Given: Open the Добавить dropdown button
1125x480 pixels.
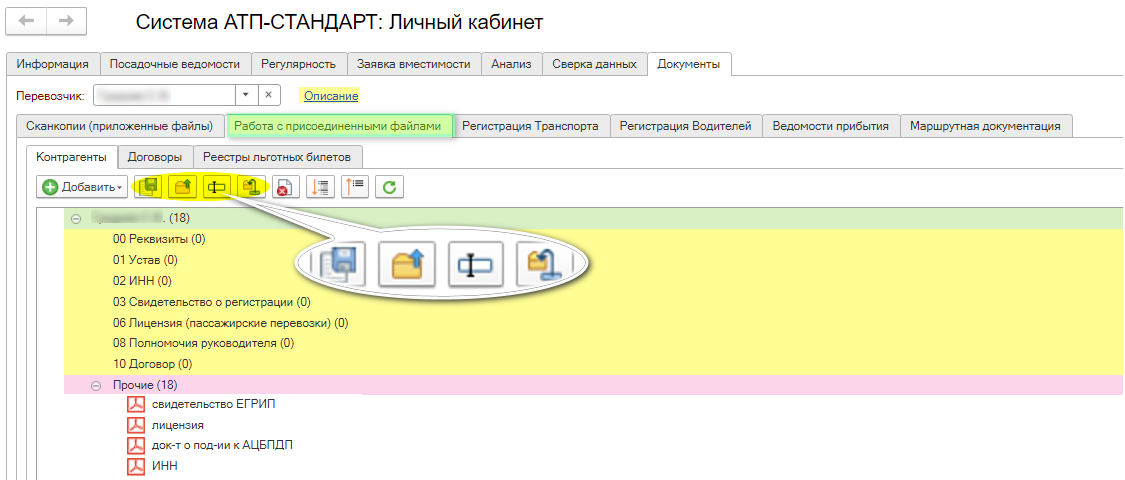Looking at the screenshot, I should (82, 187).
